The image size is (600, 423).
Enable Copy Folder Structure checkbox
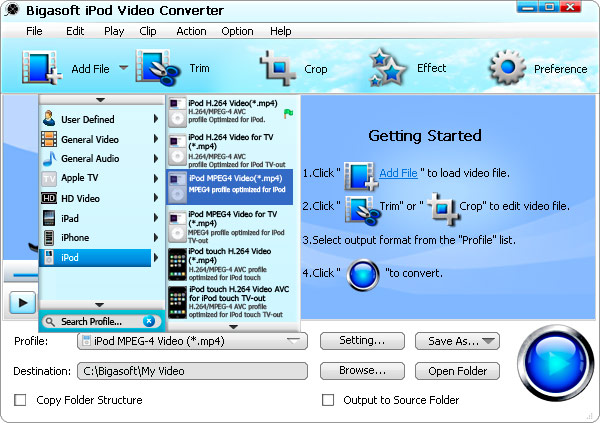(20, 400)
